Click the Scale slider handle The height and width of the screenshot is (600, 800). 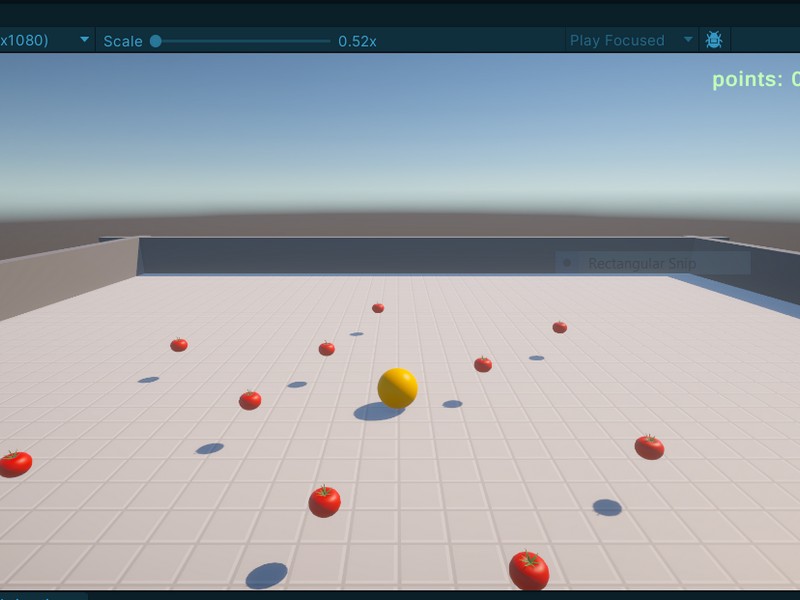click(158, 40)
